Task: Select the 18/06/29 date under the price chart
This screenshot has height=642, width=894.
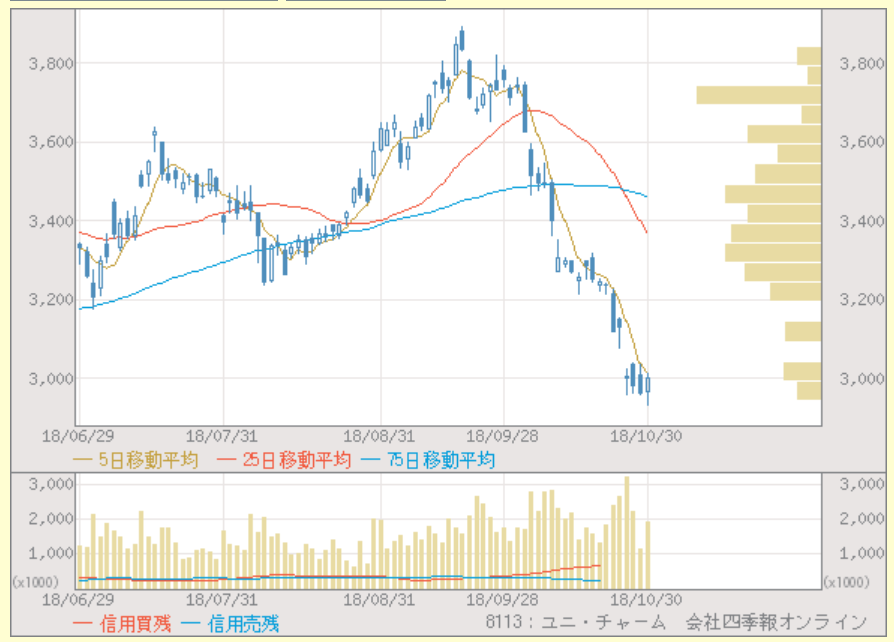Action: (x=77, y=436)
